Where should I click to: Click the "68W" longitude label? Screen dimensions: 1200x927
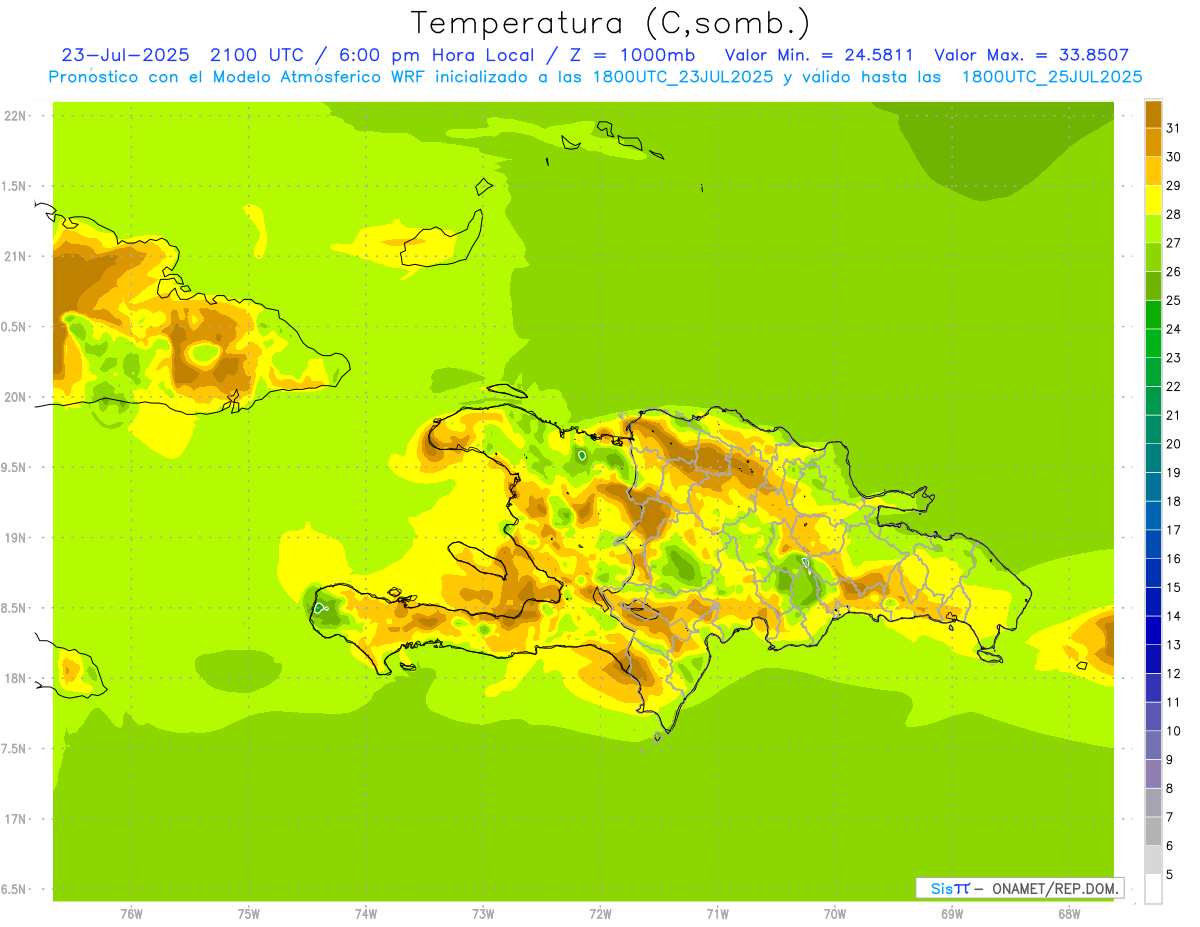[x=1069, y=914]
